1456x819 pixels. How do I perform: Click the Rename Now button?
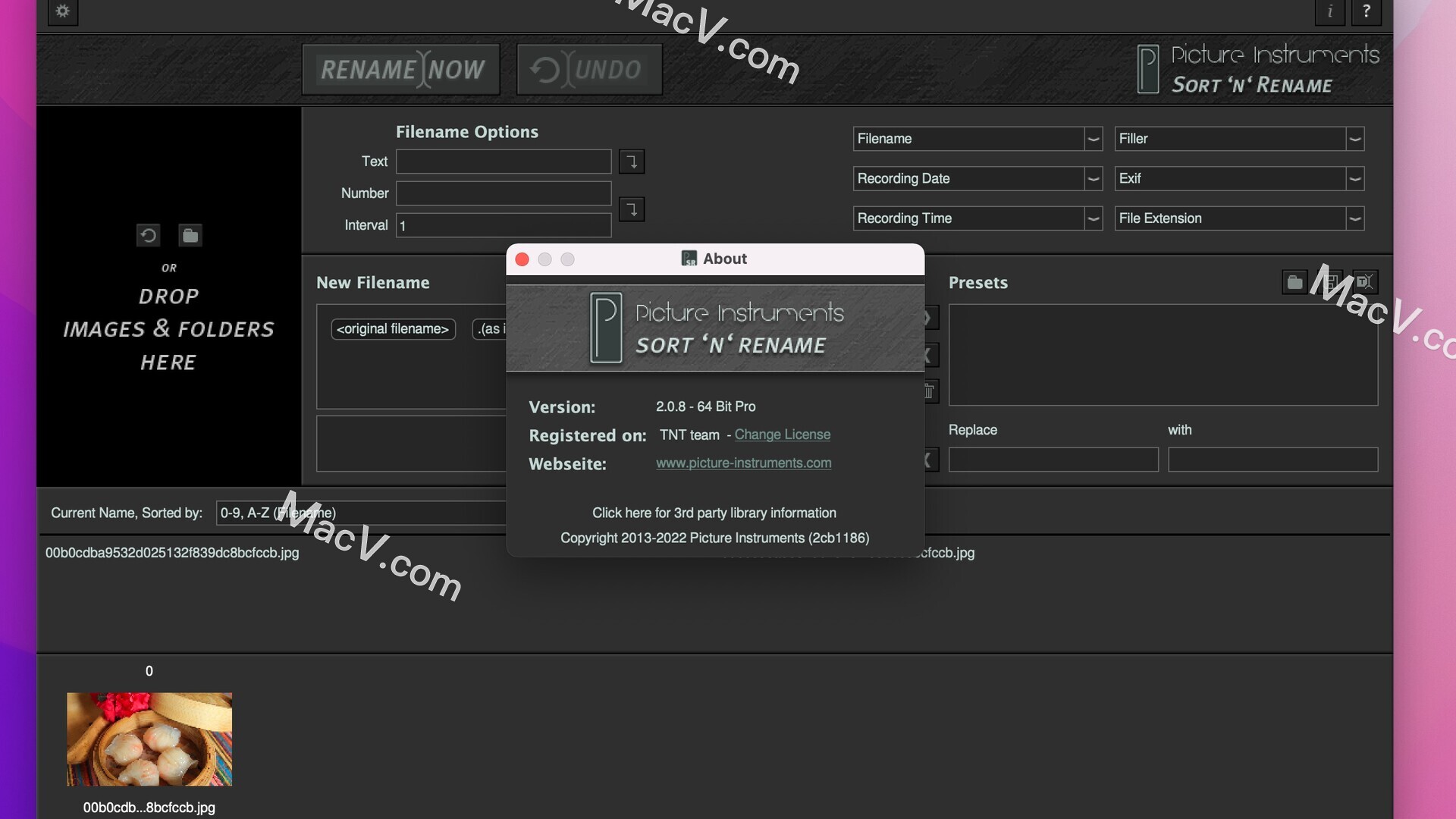click(401, 69)
